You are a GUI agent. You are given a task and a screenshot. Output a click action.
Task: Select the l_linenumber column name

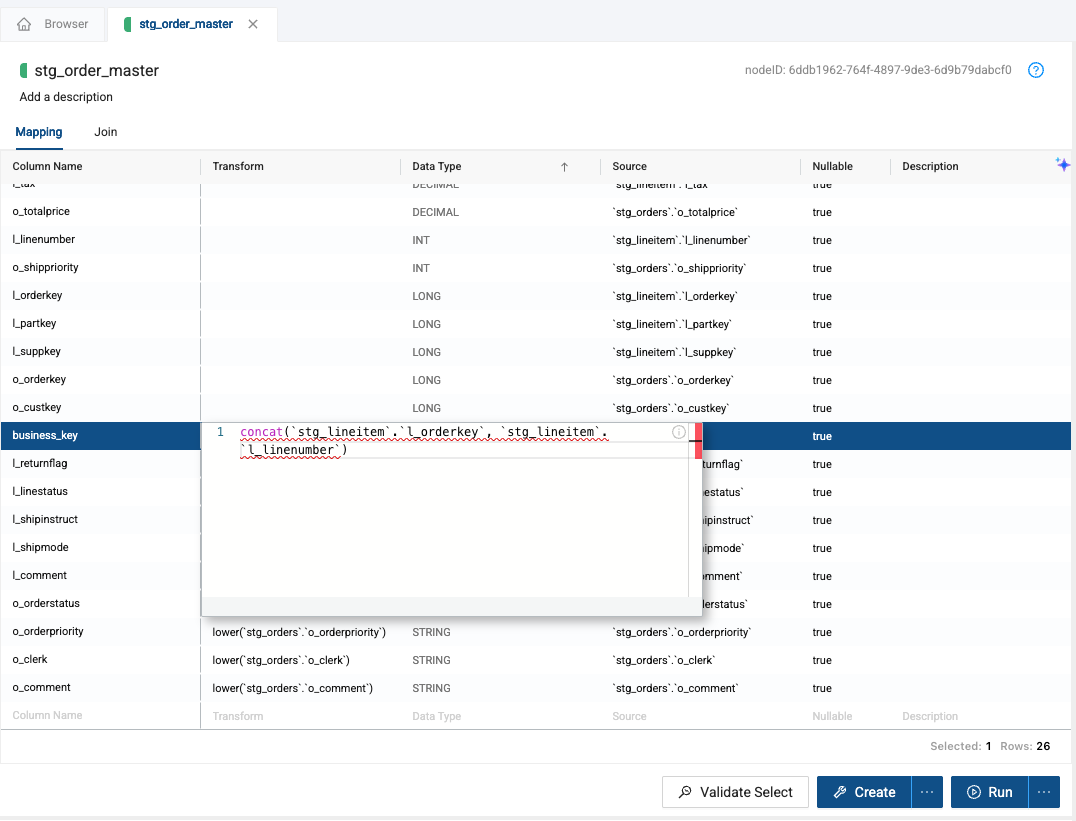pyautogui.click(x=44, y=240)
